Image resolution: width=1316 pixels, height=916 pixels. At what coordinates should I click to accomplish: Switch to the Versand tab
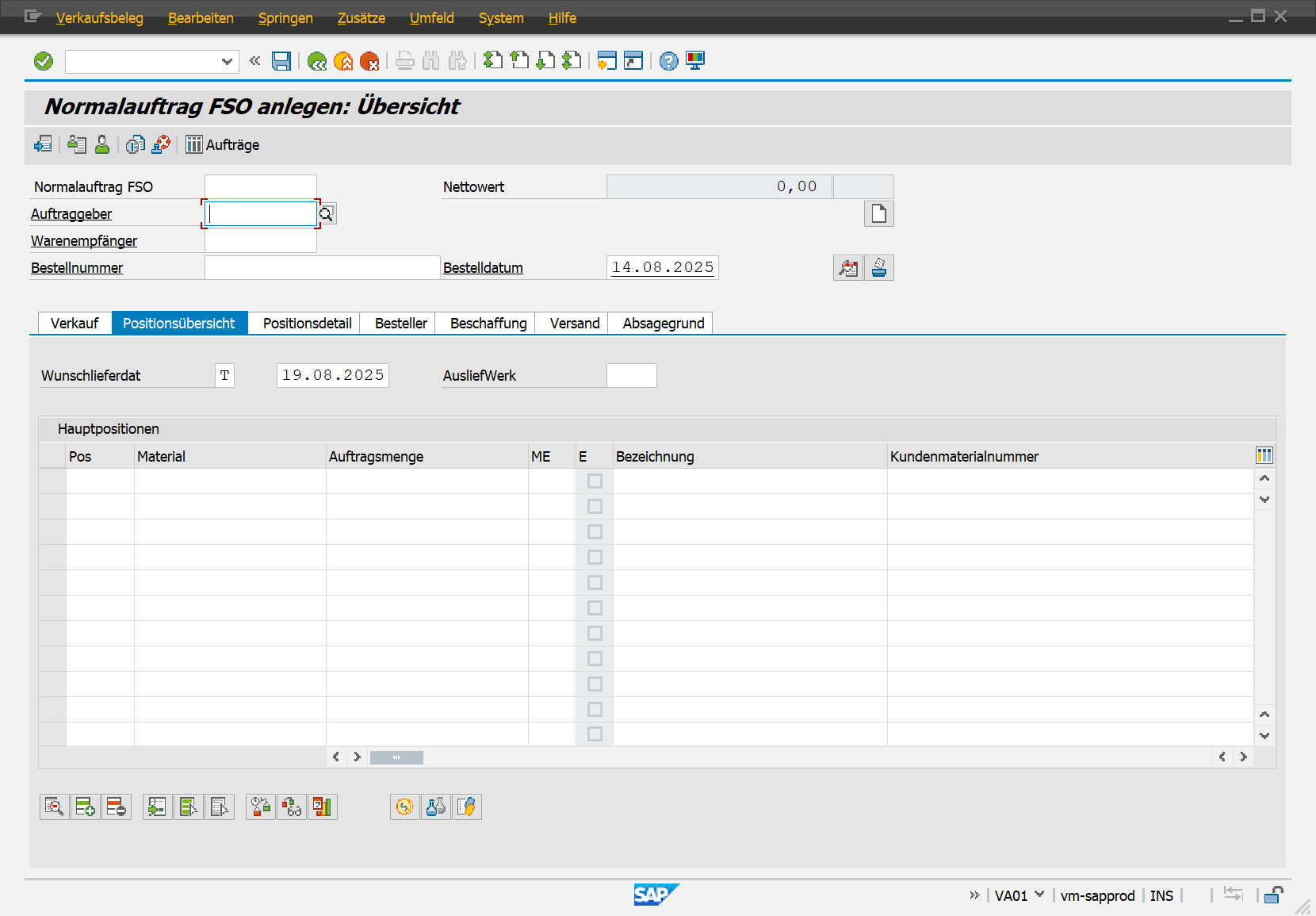click(x=574, y=324)
